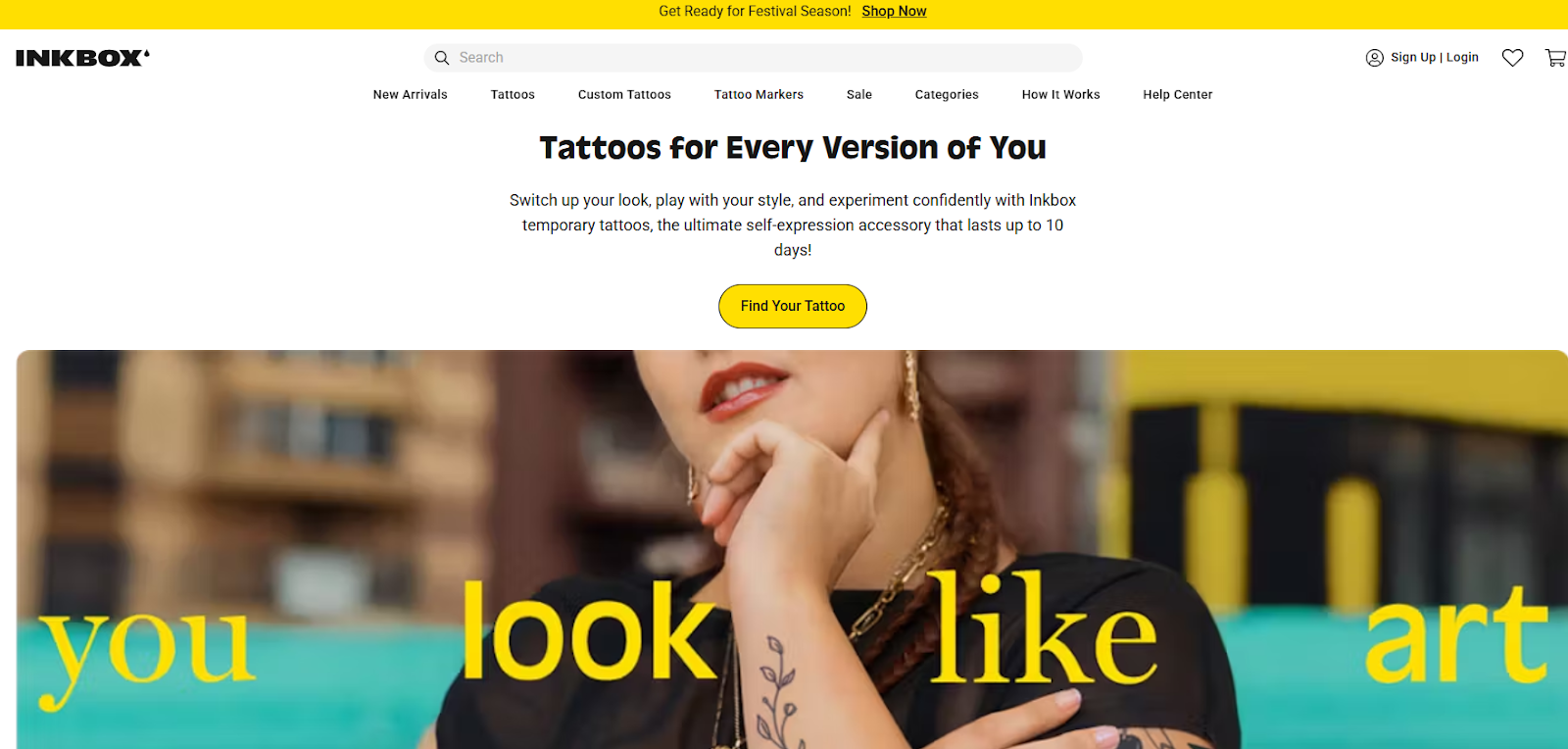Open the shopping cart icon
Image resolution: width=1568 pixels, height=749 pixels.
pos(1555,58)
